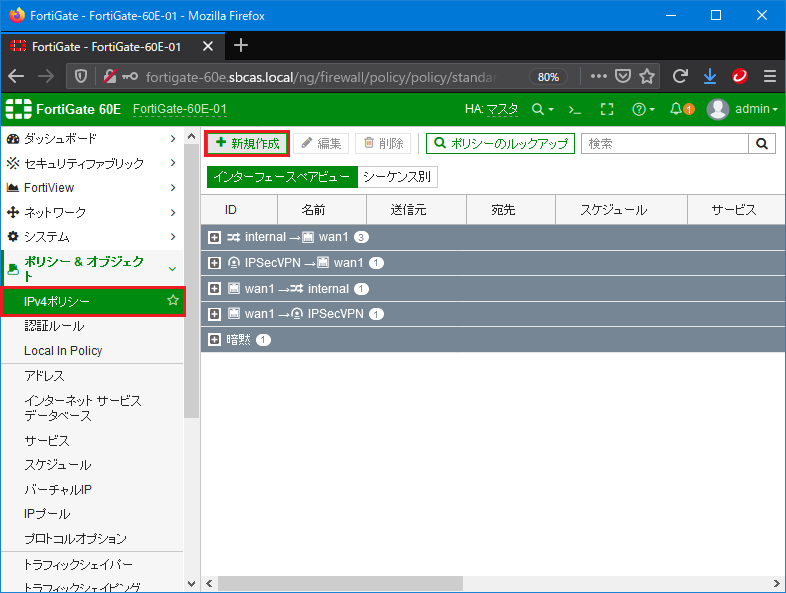
Task: Click the Trend Micro extension icon
Action: (740, 76)
